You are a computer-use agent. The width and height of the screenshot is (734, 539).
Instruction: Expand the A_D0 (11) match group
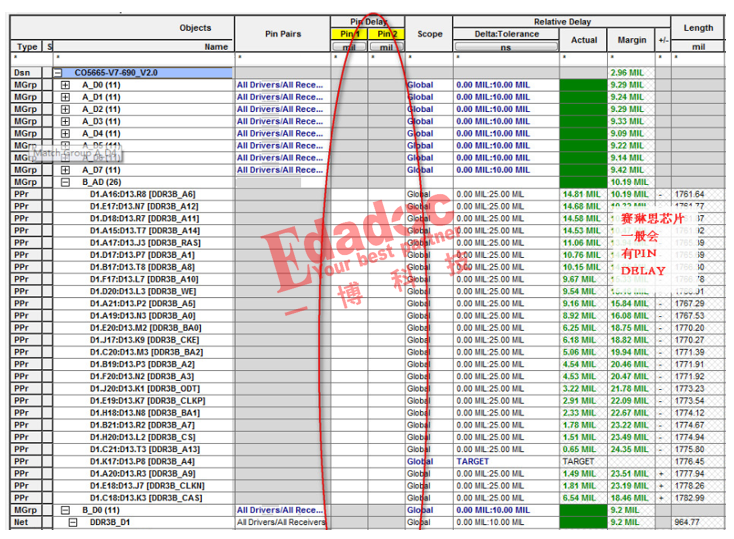66,85
